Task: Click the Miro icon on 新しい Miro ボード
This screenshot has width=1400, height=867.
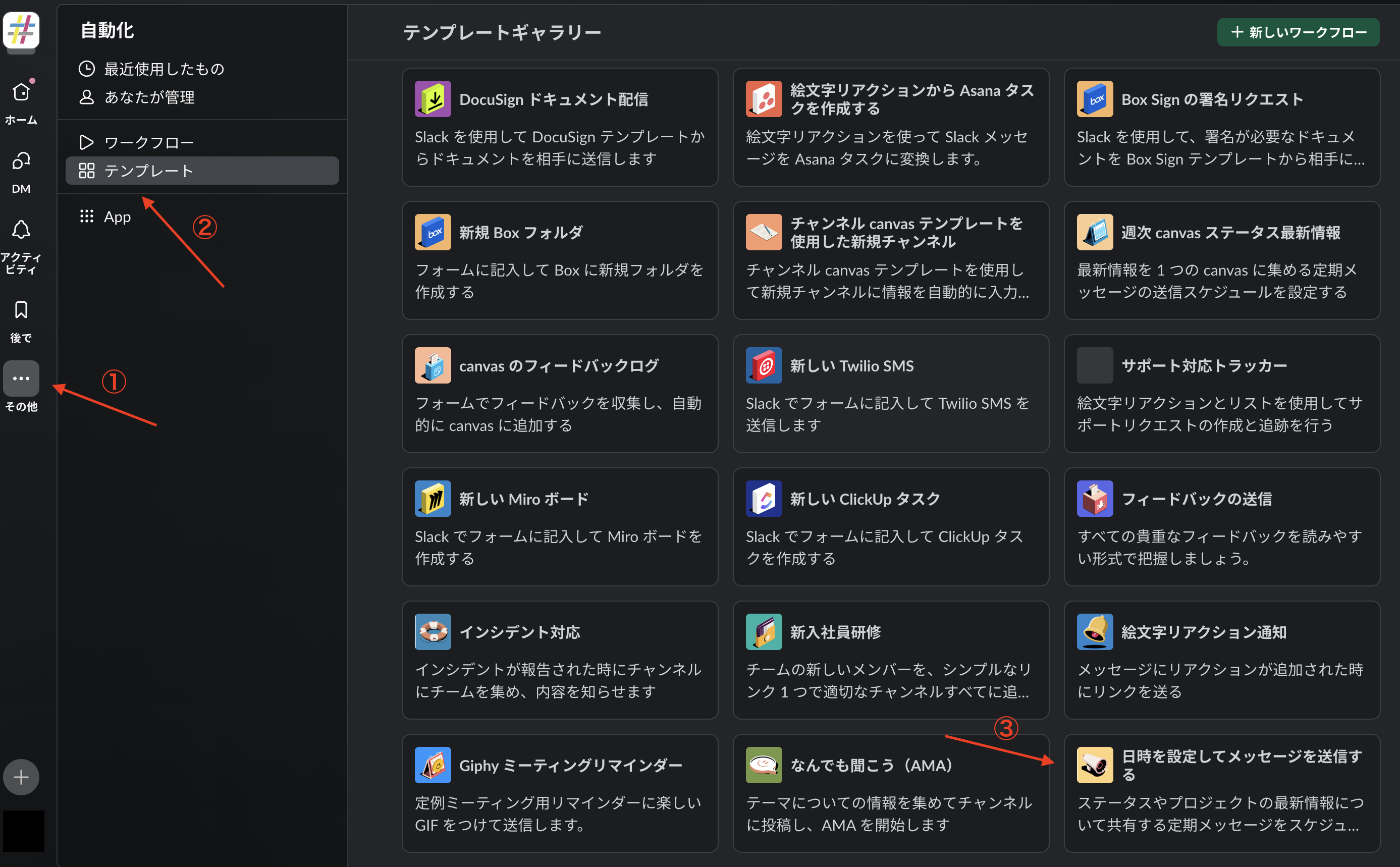Action: point(433,498)
